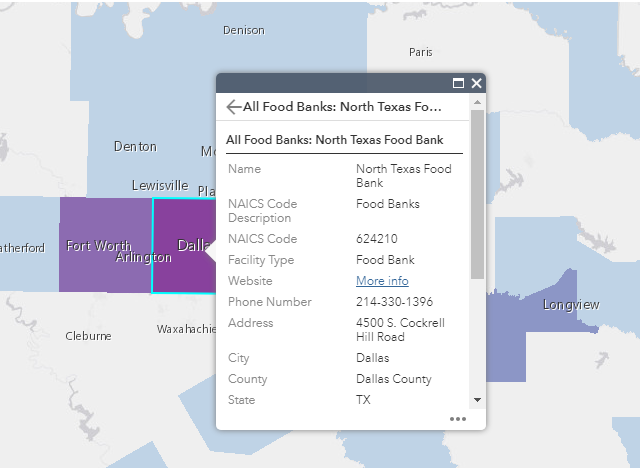Click the popup heading All Food Banks title
Screen dimensions: 640x468
coord(334,140)
